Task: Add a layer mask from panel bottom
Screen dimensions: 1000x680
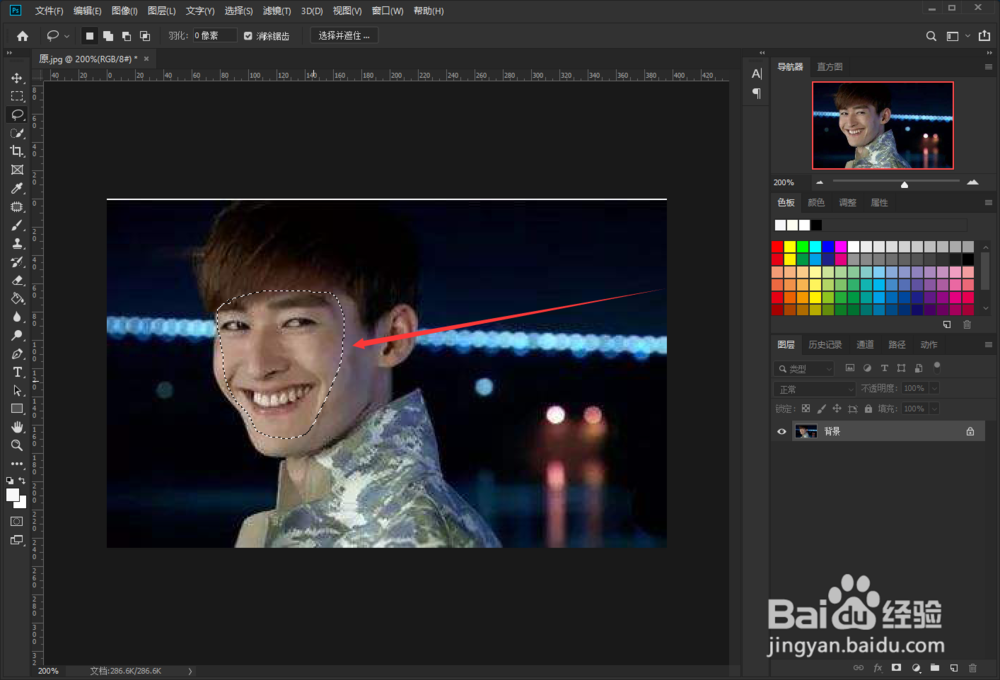Action: [x=897, y=668]
